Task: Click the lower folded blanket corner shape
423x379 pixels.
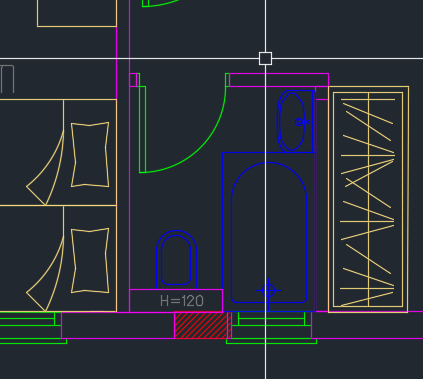Action: [45, 274]
